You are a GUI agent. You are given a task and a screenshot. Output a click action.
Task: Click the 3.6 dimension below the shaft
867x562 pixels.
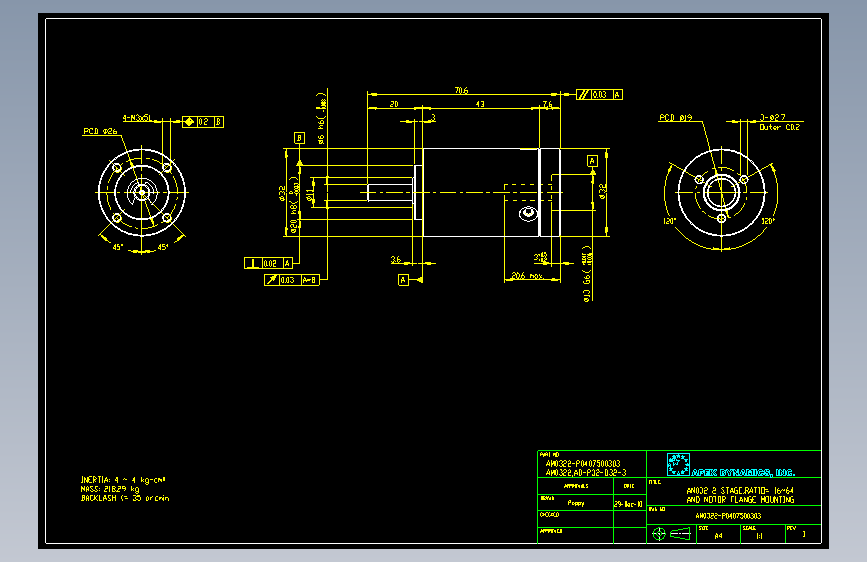pos(396,259)
